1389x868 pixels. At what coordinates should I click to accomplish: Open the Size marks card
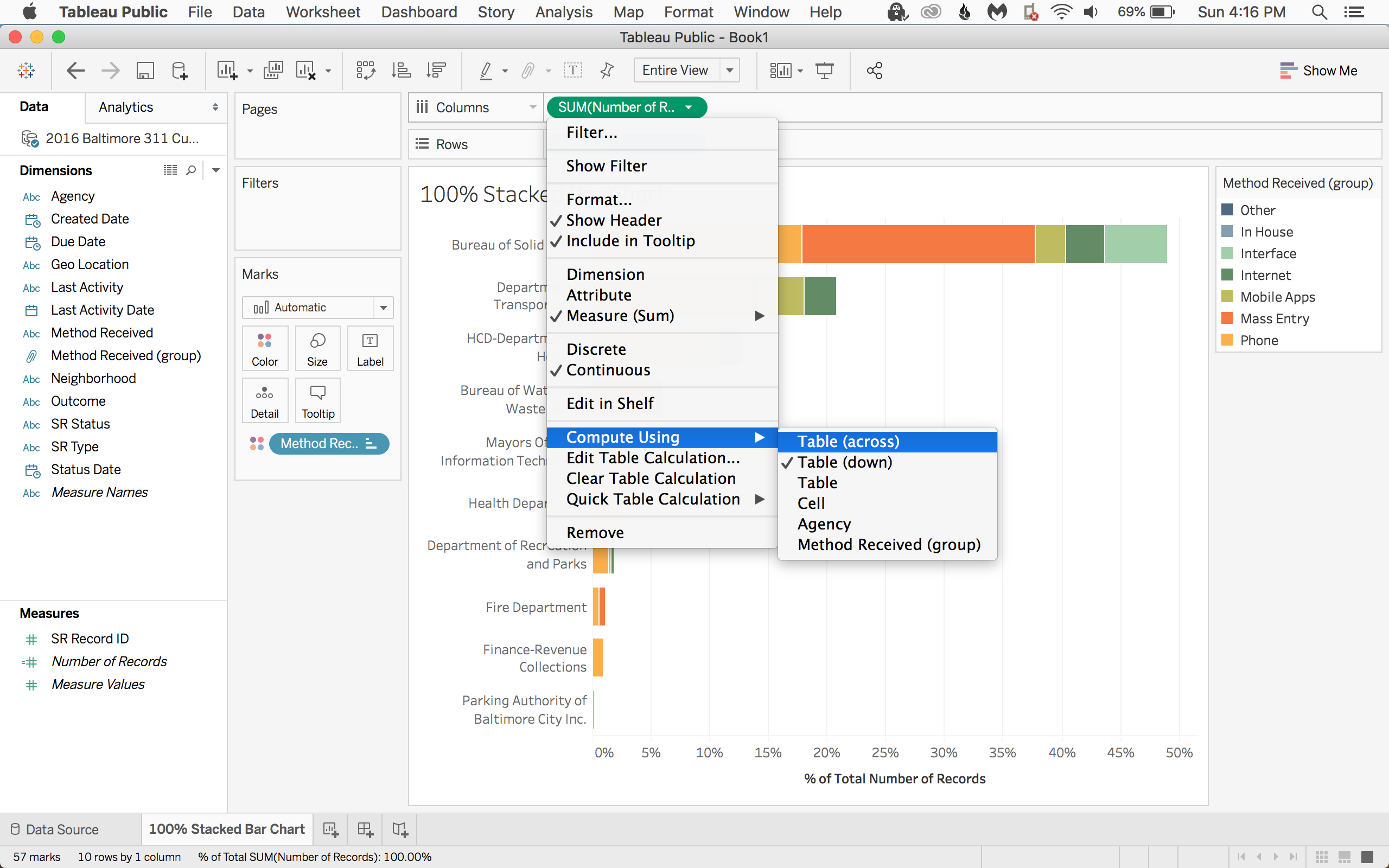click(317, 348)
